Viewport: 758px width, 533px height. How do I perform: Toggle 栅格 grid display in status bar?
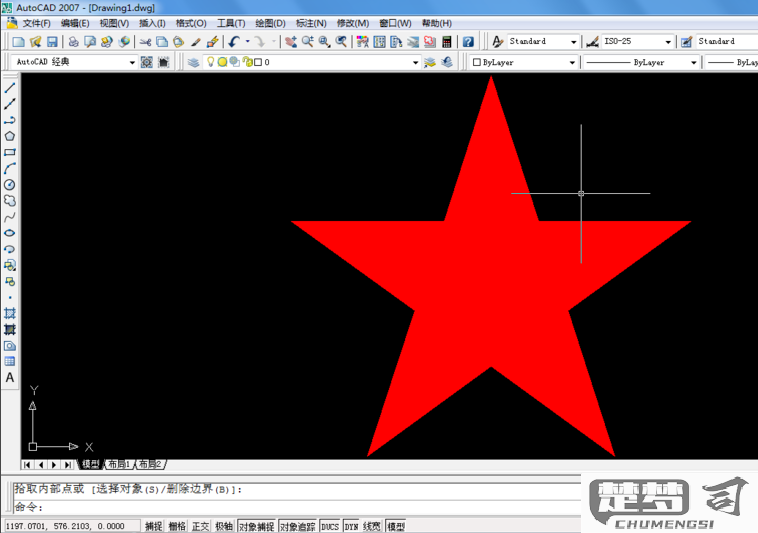(x=177, y=526)
